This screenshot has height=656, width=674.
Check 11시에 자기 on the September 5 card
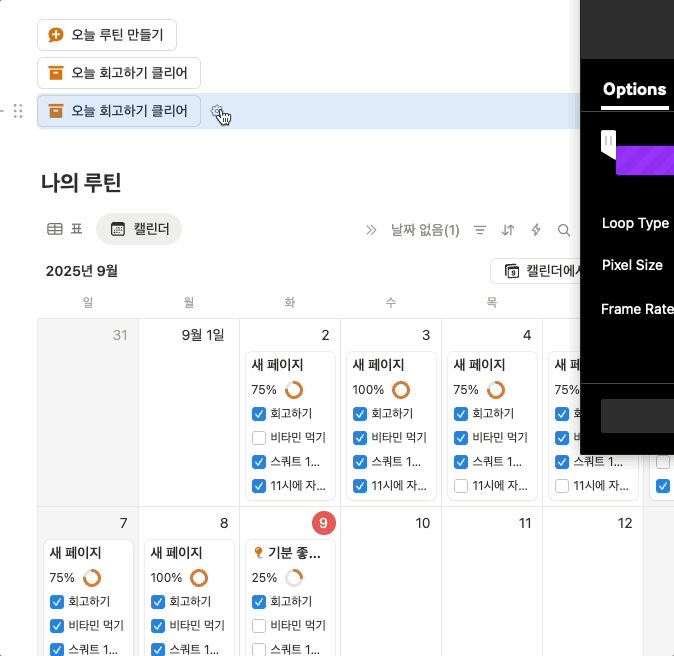[x=562, y=486]
